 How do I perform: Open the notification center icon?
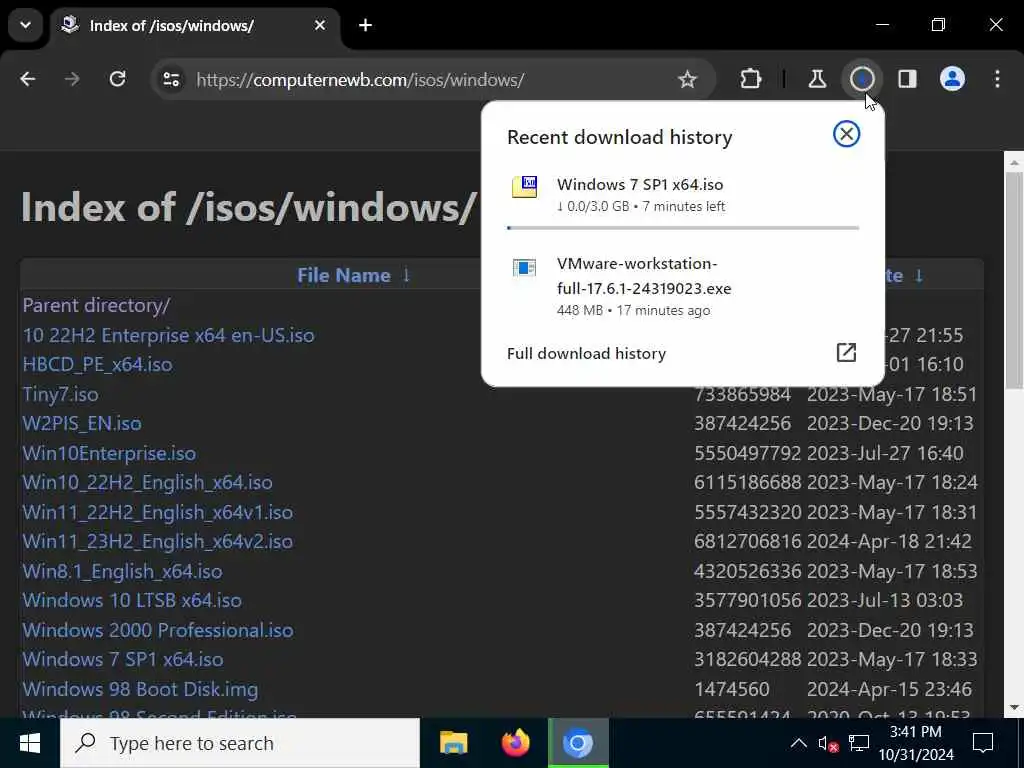(983, 743)
